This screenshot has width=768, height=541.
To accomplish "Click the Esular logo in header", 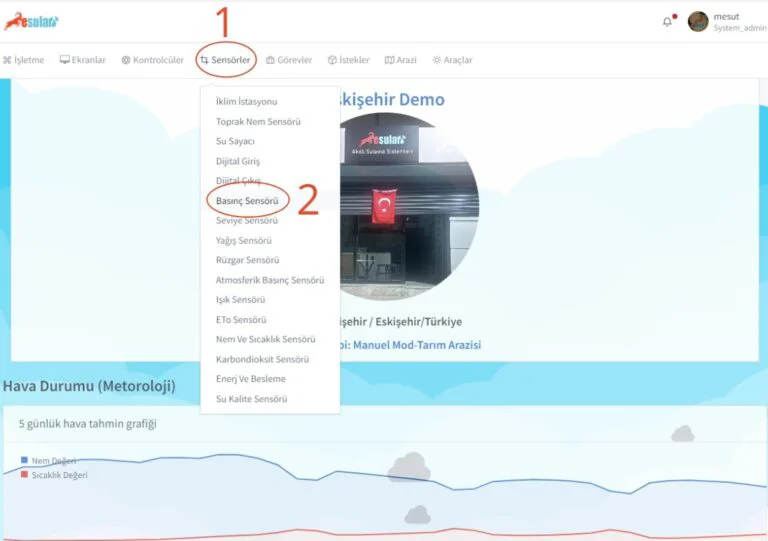I will point(32,21).
